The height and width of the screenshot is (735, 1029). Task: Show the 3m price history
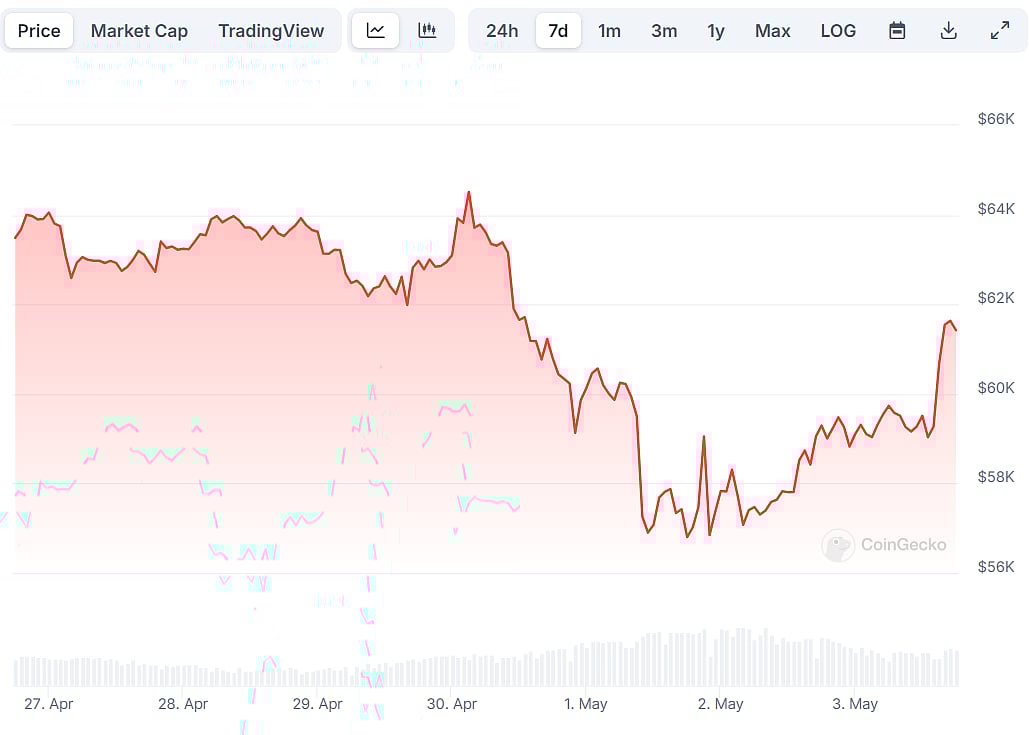tap(664, 31)
